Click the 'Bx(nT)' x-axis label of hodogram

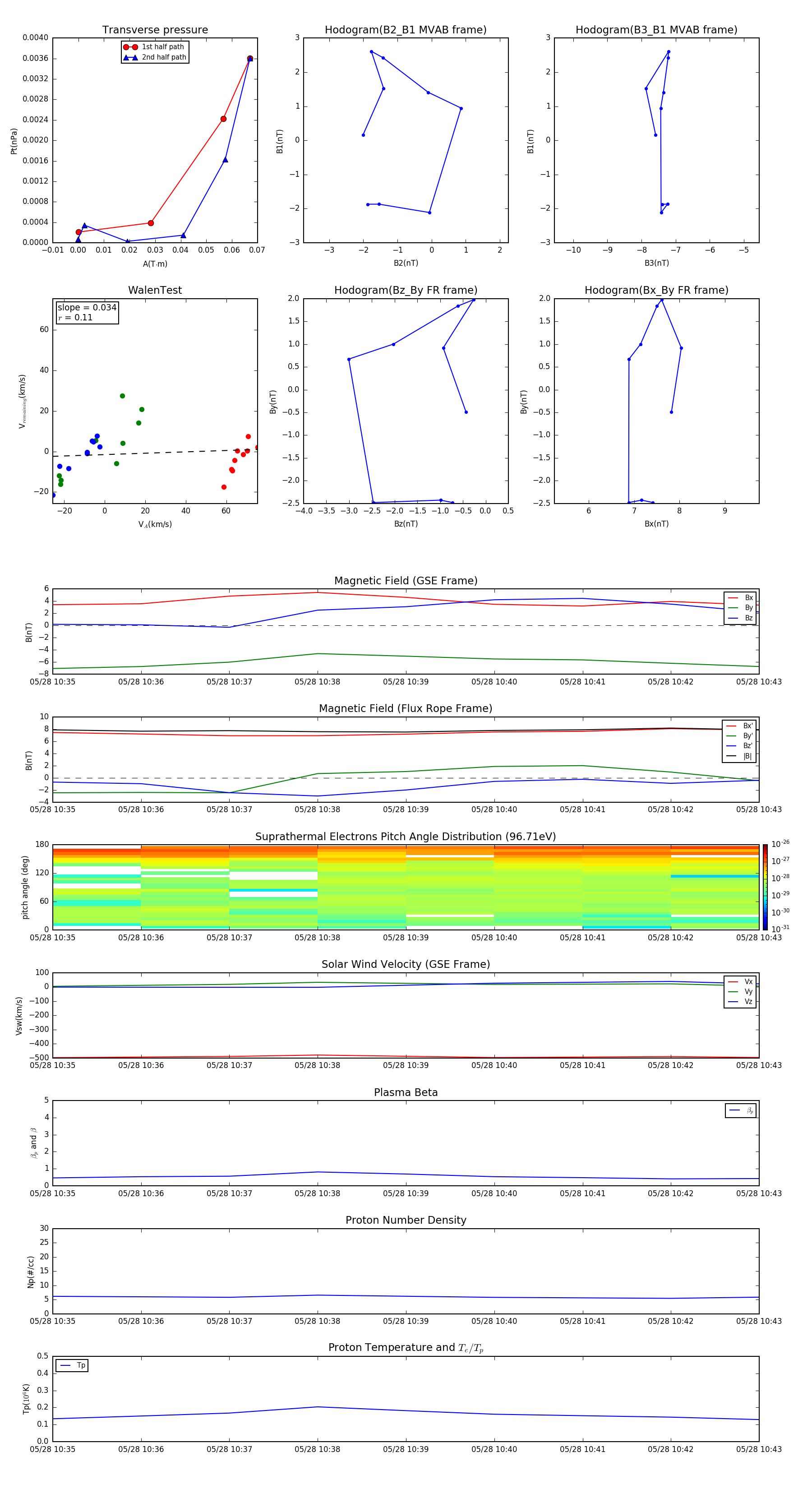[656, 524]
